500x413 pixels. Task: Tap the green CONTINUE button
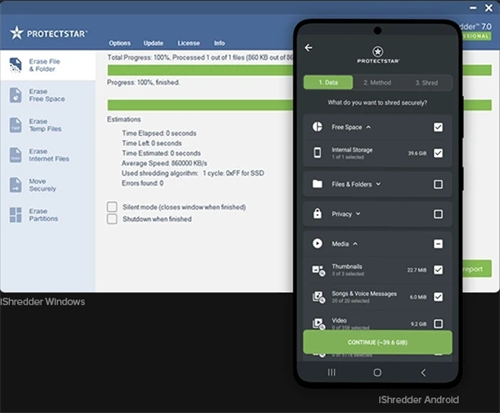pos(378,342)
